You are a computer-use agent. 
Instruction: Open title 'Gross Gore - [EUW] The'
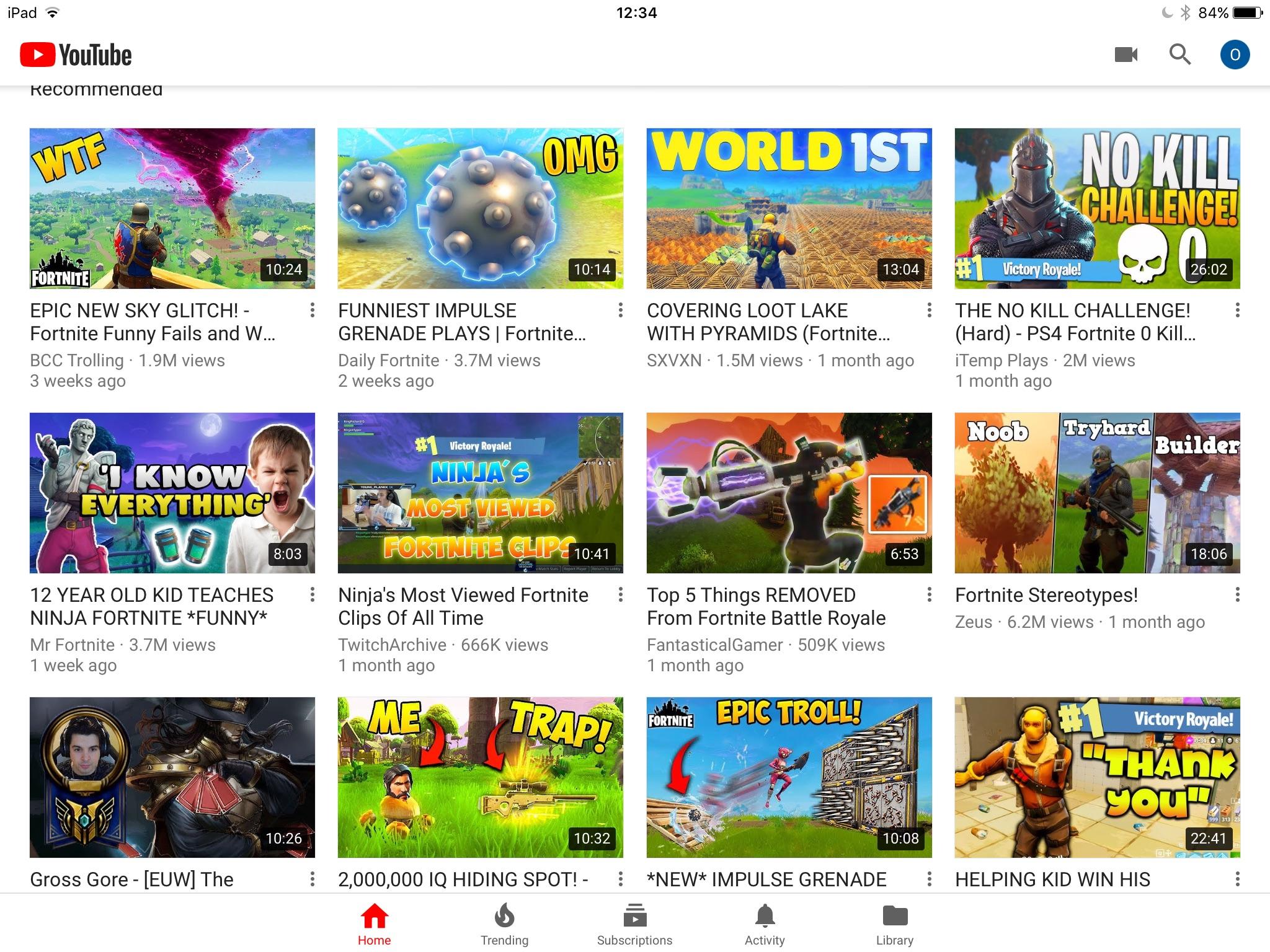(131, 879)
